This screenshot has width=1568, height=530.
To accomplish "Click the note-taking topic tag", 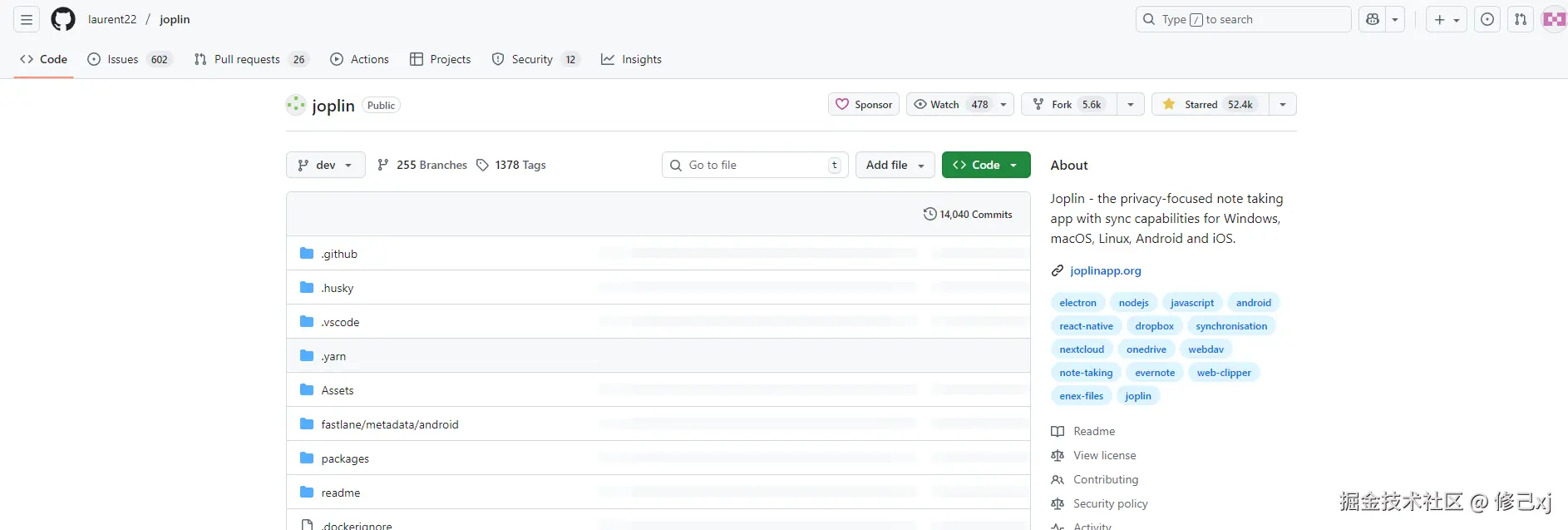I will (1086, 373).
